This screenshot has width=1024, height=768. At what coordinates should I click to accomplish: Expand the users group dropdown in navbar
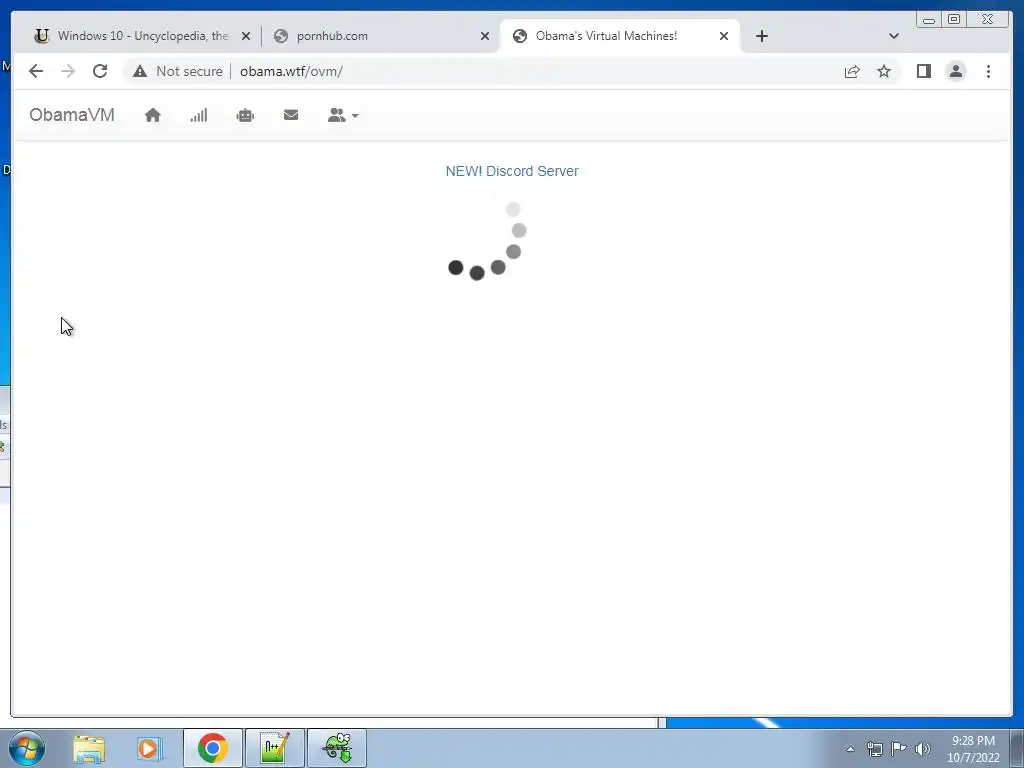point(343,116)
